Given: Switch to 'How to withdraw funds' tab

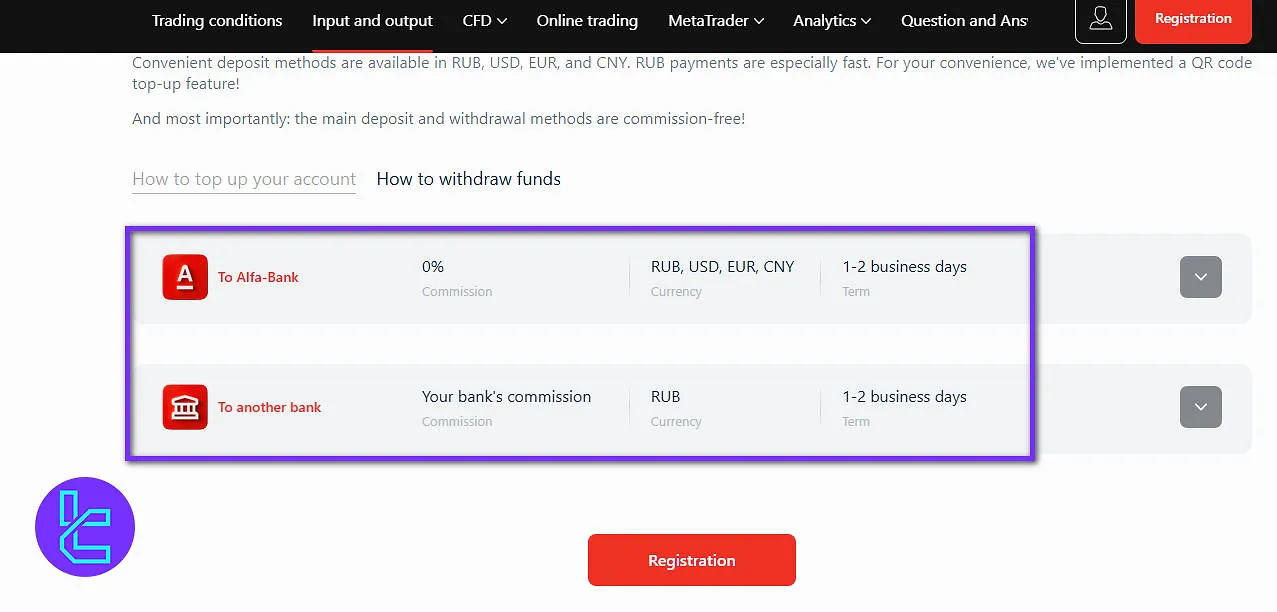Looking at the screenshot, I should [468, 179].
